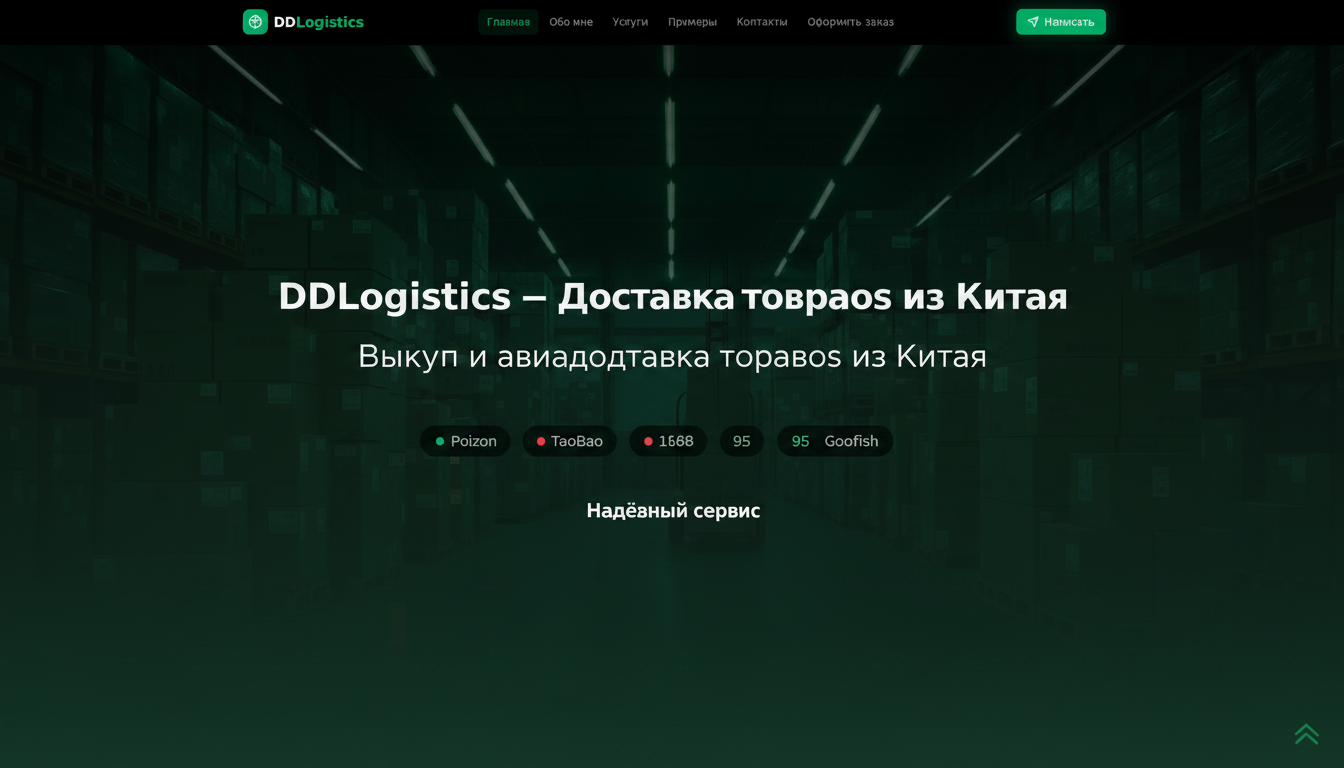The width and height of the screenshot is (1344, 768).
Task: Select the Goofish marketplace pill
Action: [x=835, y=441]
